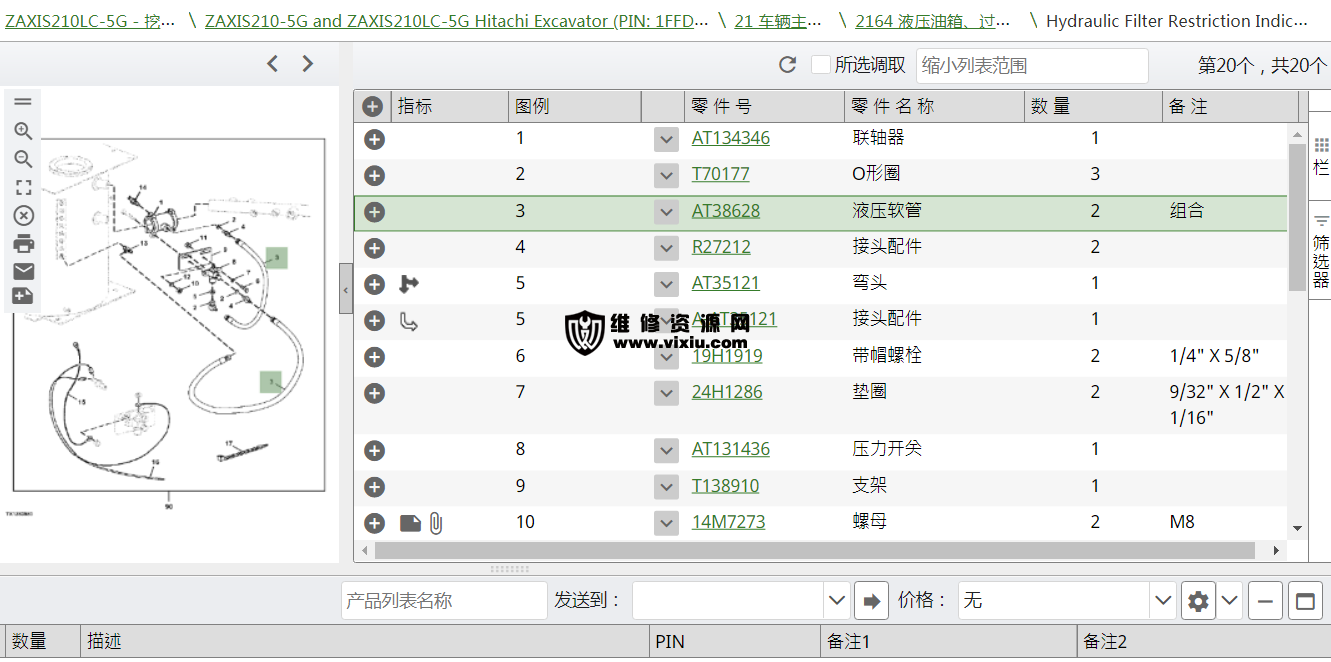Zoom in on the parts diagram
Screen dimensions: 1331x662
23,131
